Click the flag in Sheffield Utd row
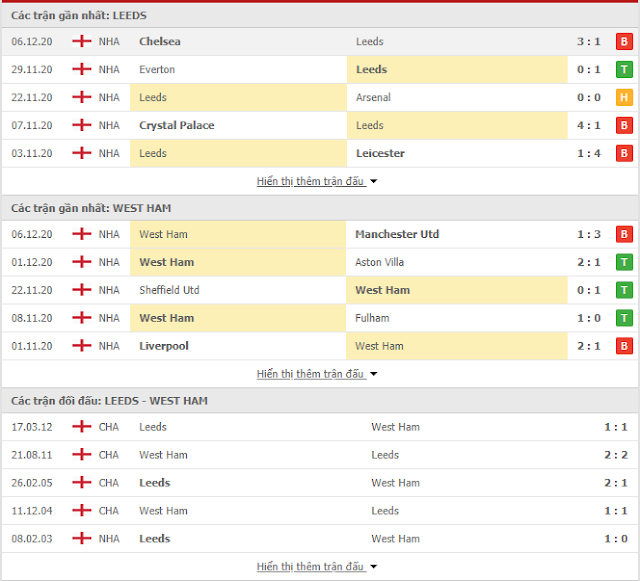Screen dimensions: 640x581 pos(82,290)
